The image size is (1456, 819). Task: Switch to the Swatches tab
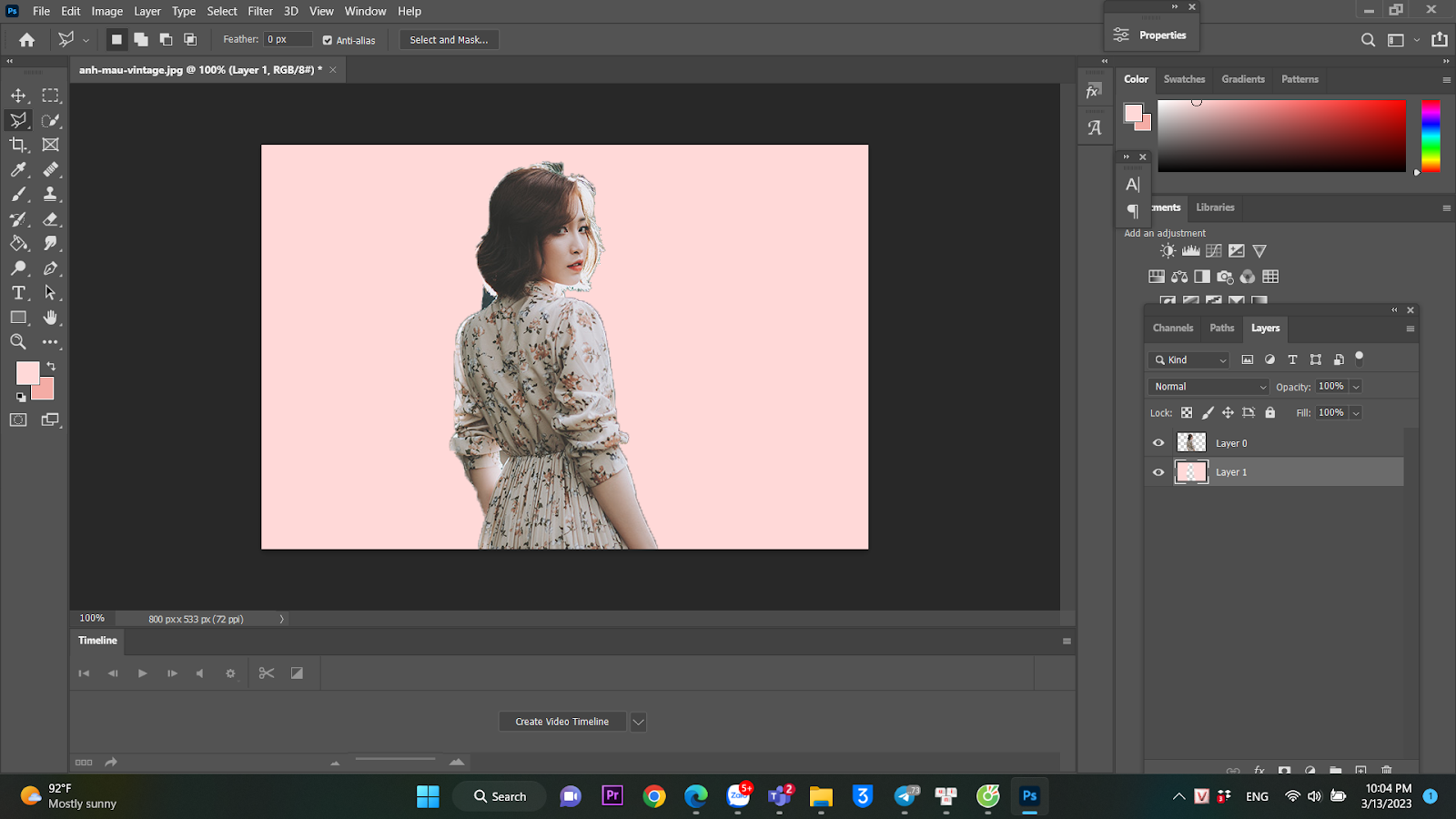pyautogui.click(x=1184, y=79)
